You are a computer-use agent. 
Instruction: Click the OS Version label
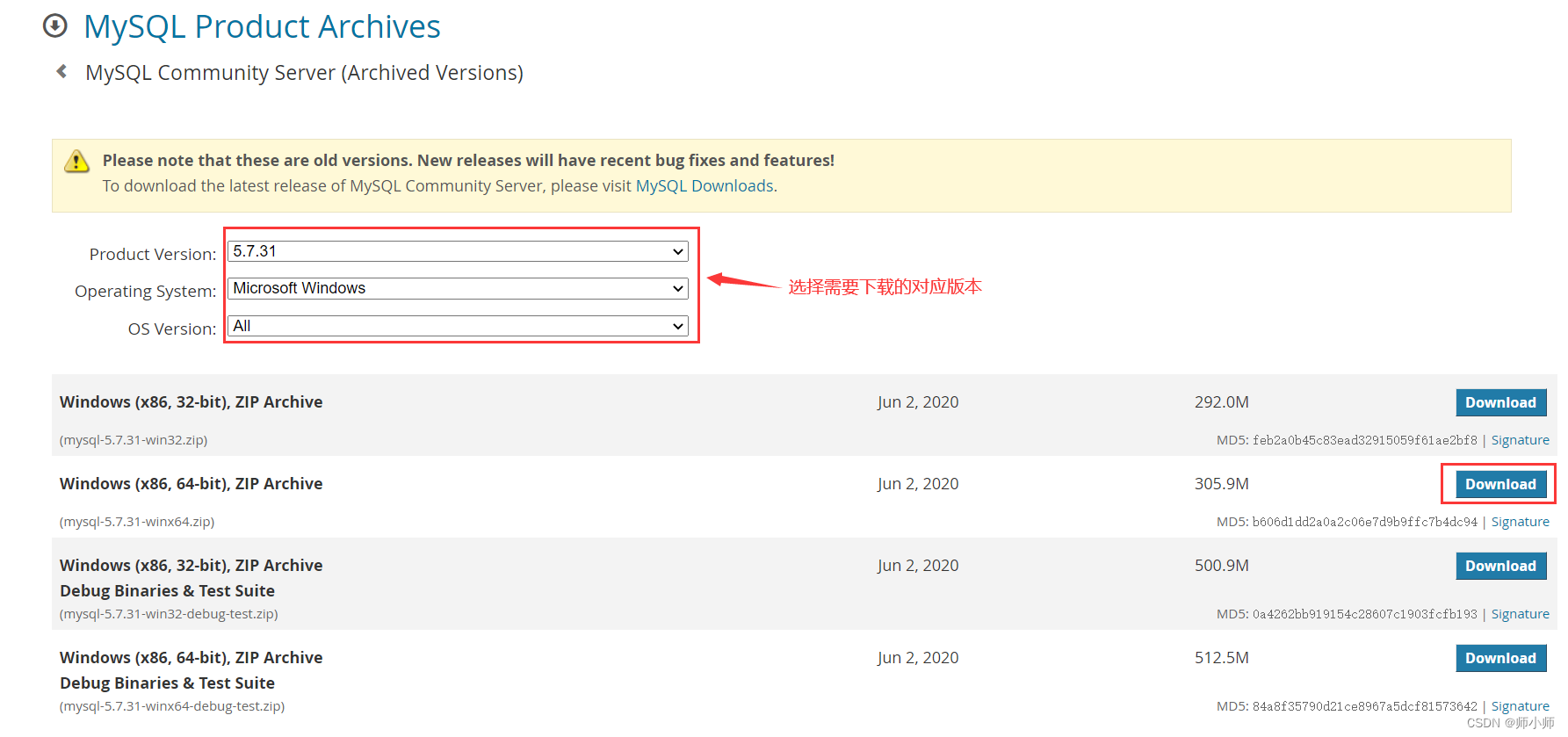point(172,329)
